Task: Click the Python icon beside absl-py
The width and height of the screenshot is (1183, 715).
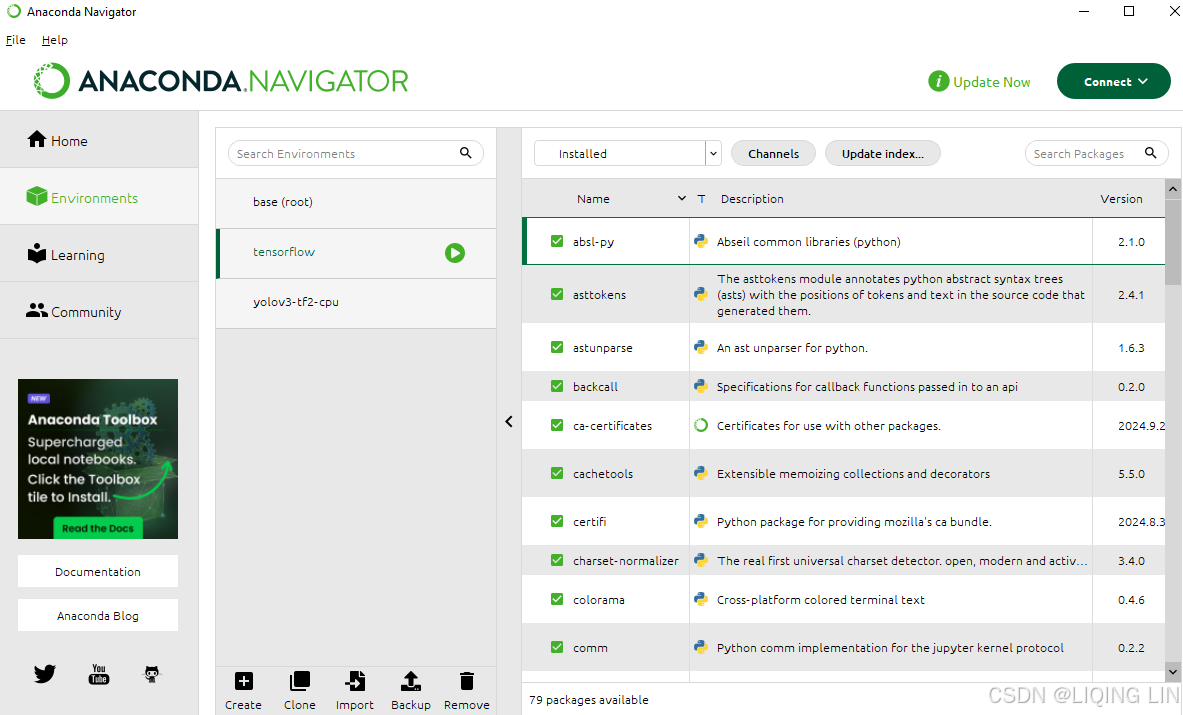Action: click(x=701, y=241)
